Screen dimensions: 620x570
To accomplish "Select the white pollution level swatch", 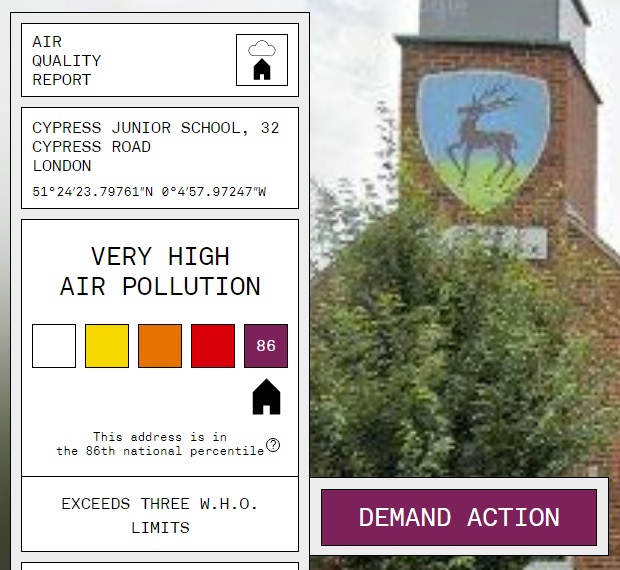I will point(54,346).
